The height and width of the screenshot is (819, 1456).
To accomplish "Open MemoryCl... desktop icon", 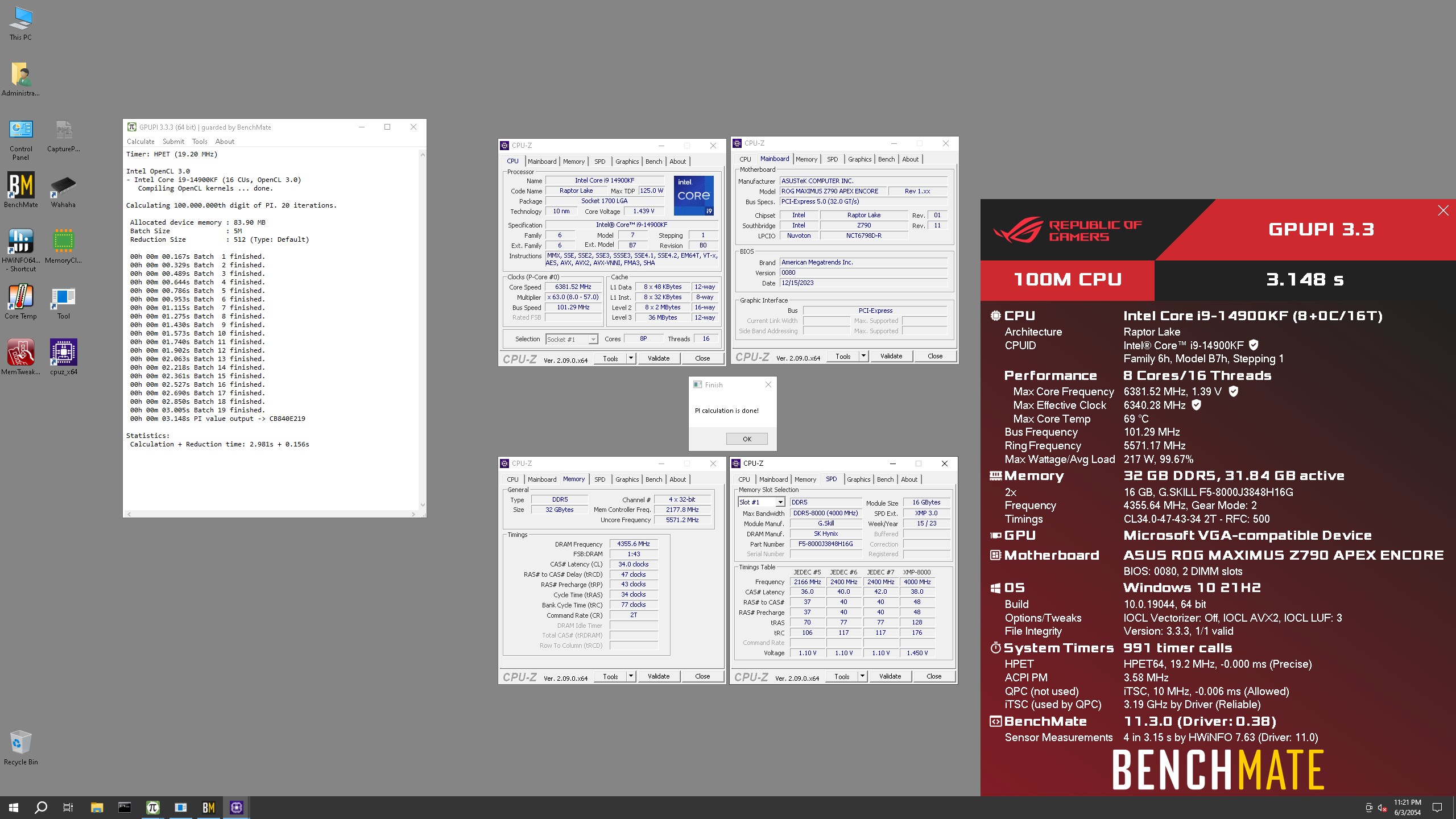I will tap(63, 246).
